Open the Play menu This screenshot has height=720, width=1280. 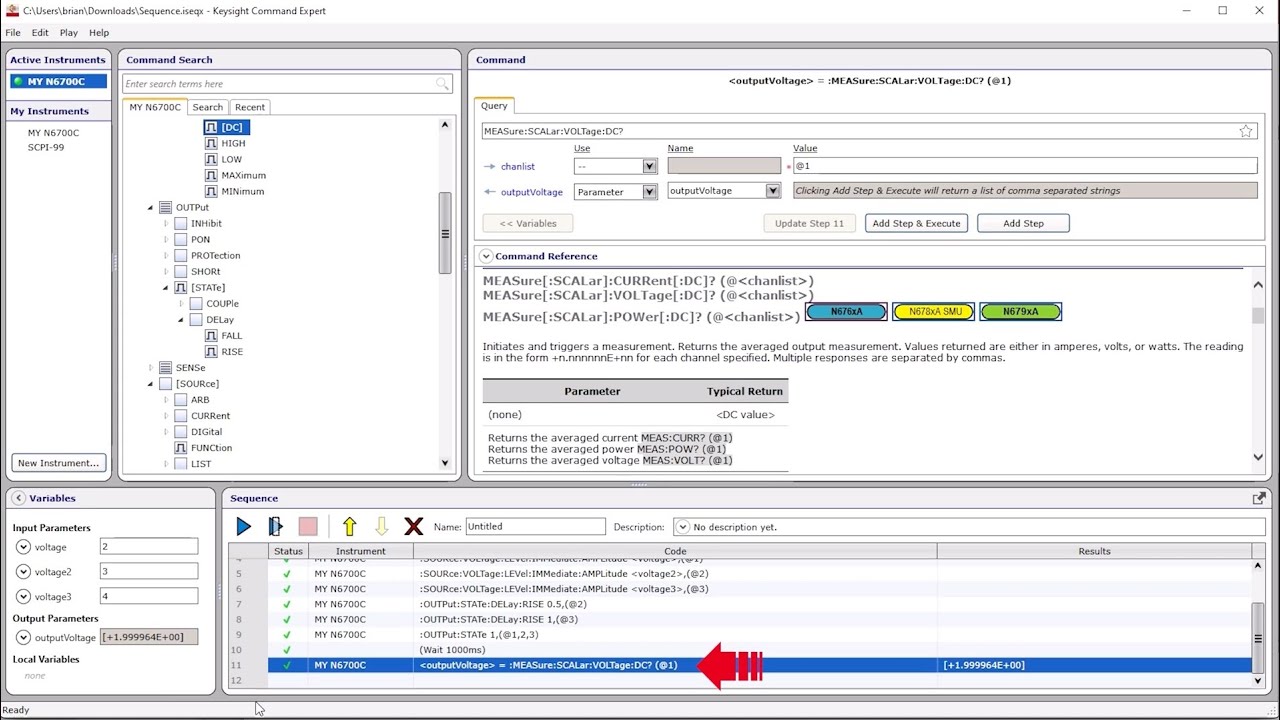(x=69, y=33)
